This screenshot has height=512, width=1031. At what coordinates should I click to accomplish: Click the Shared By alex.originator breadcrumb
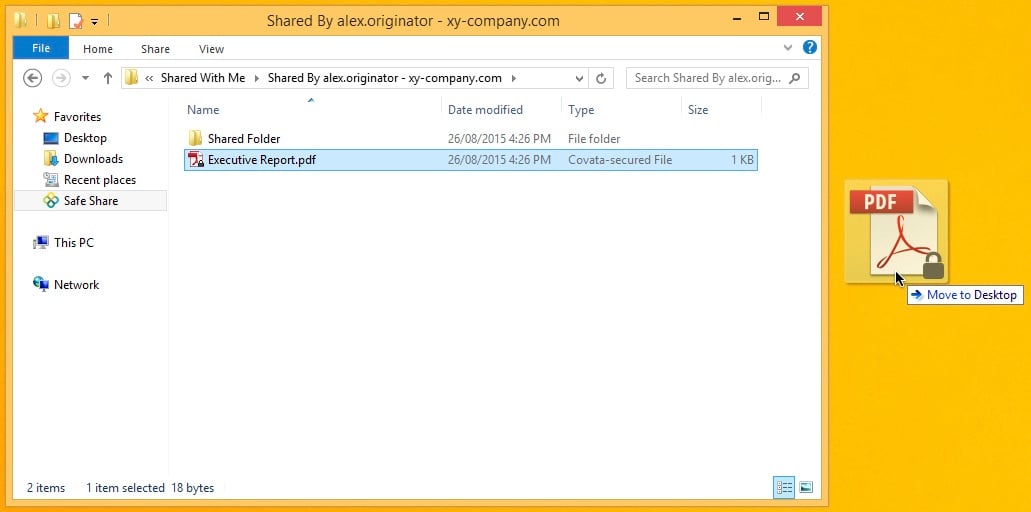coord(385,78)
